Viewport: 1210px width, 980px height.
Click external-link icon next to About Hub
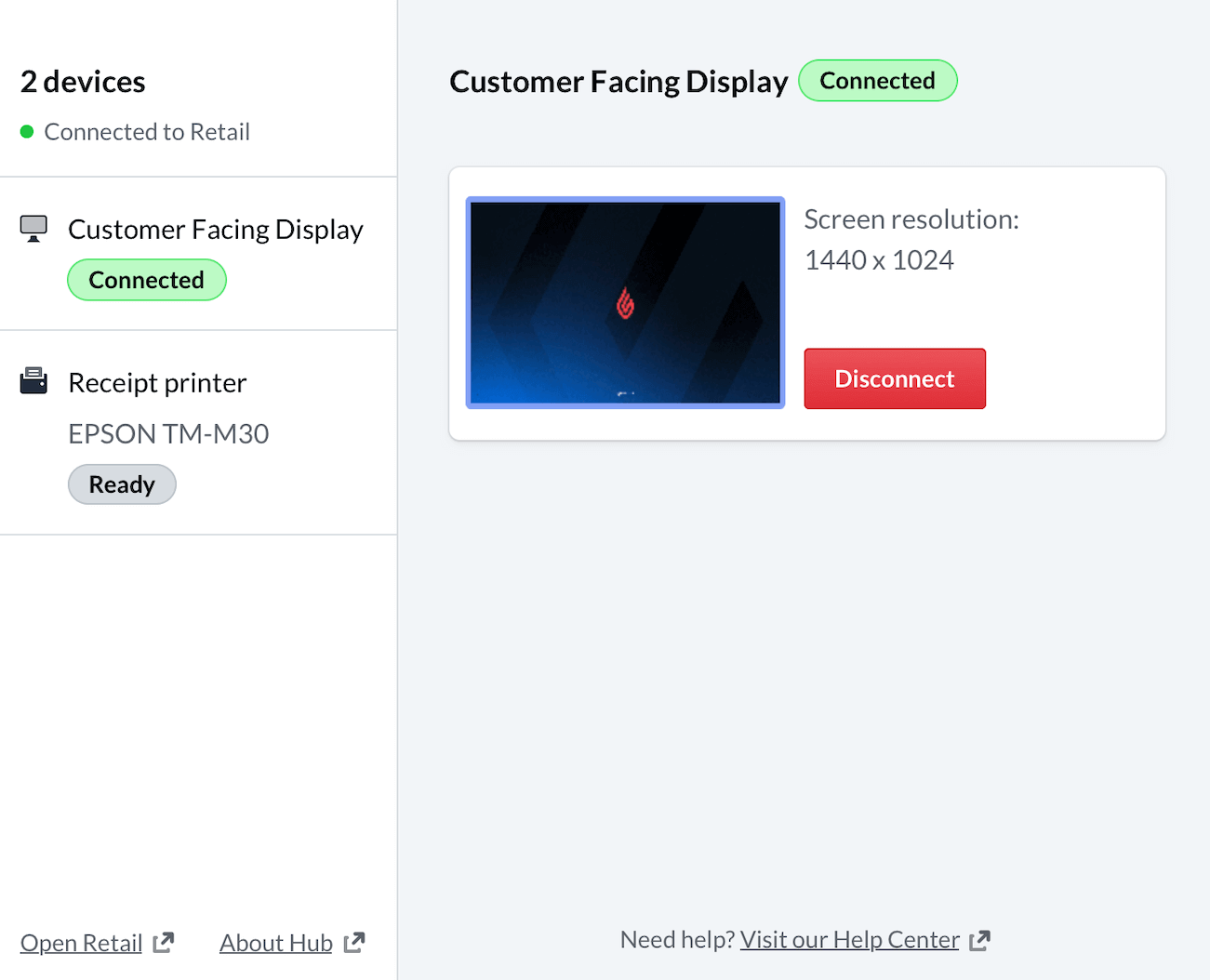pos(354,943)
